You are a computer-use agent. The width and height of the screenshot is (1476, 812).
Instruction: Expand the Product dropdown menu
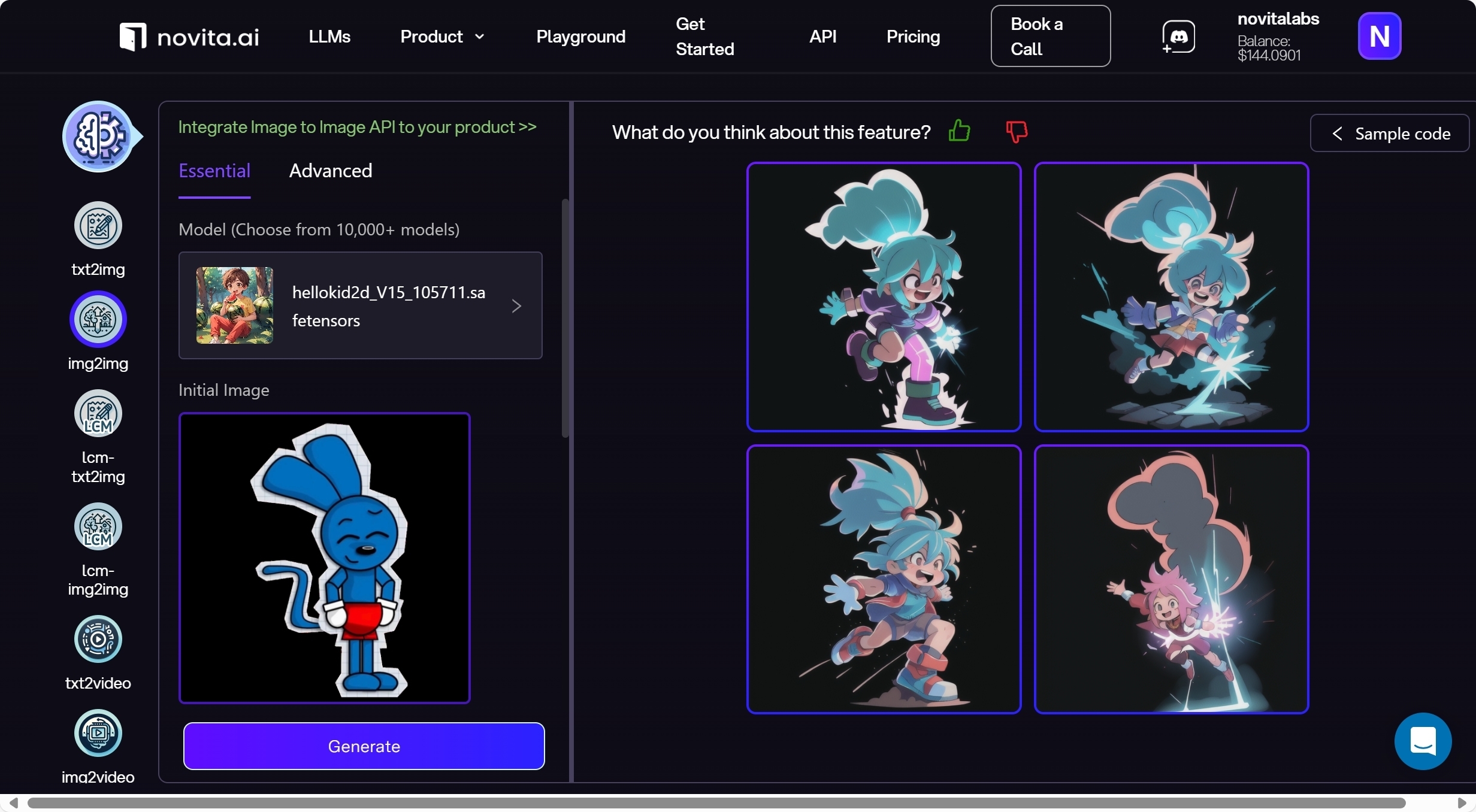(x=442, y=37)
